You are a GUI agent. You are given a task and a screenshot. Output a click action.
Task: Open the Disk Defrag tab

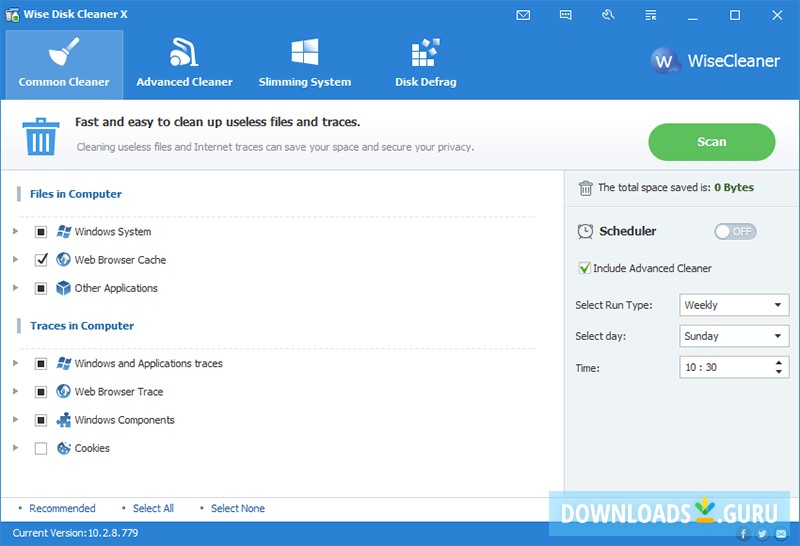(x=425, y=64)
